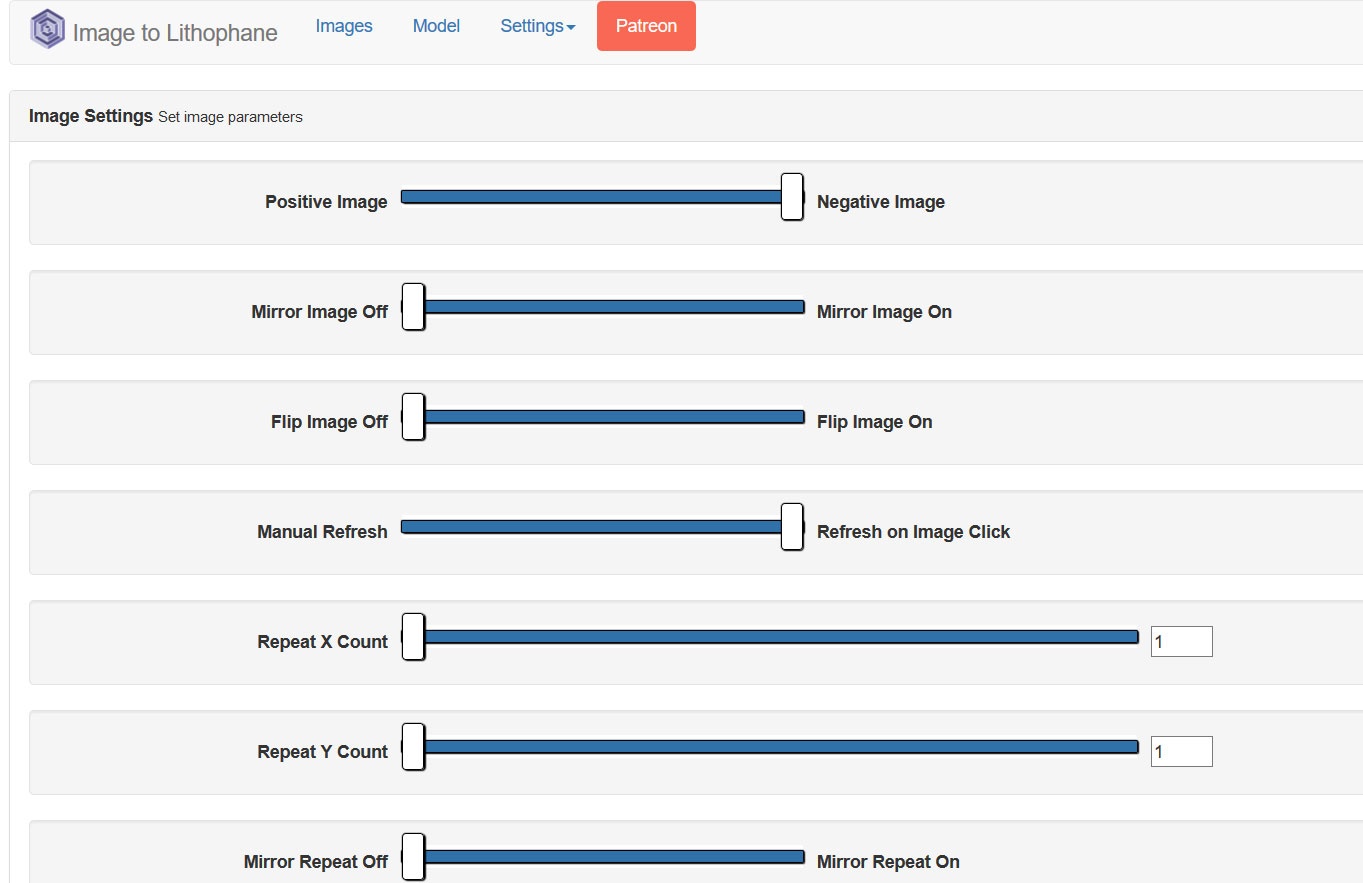Image resolution: width=1363 pixels, height=883 pixels.
Task: Click the Repeat X Count slider track
Action: pos(780,637)
